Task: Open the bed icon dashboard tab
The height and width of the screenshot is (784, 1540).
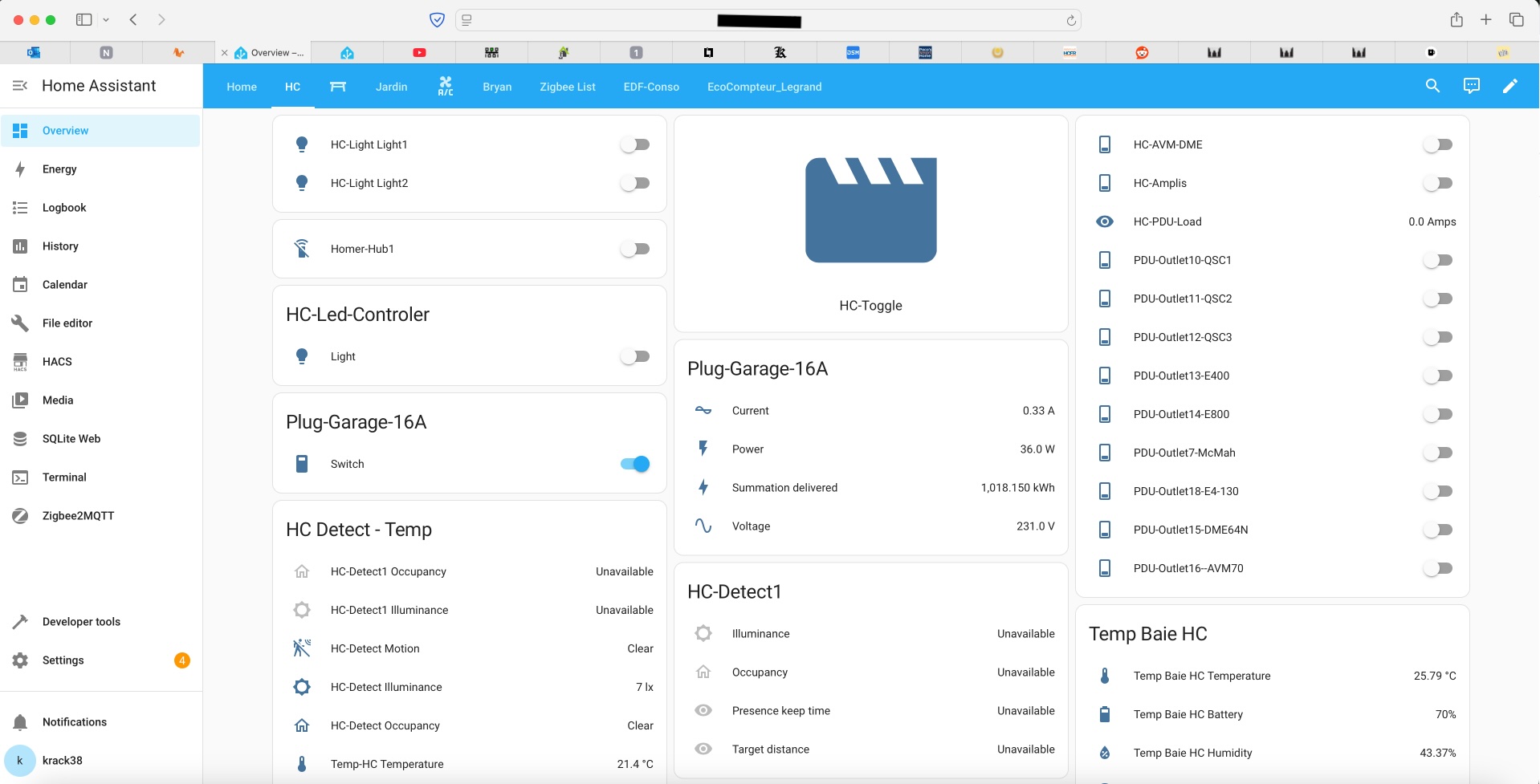Action: tap(338, 87)
